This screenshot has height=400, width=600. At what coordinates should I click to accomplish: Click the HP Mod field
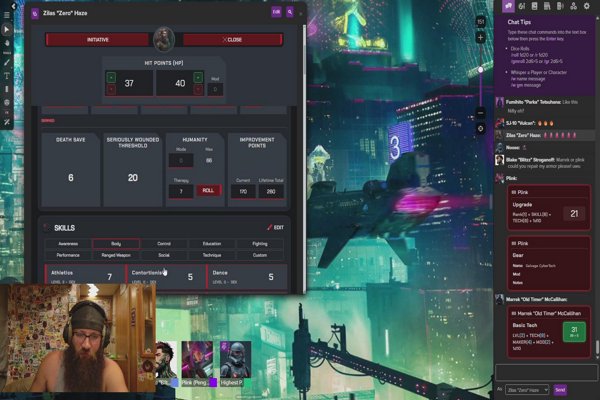(x=215, y=89)
